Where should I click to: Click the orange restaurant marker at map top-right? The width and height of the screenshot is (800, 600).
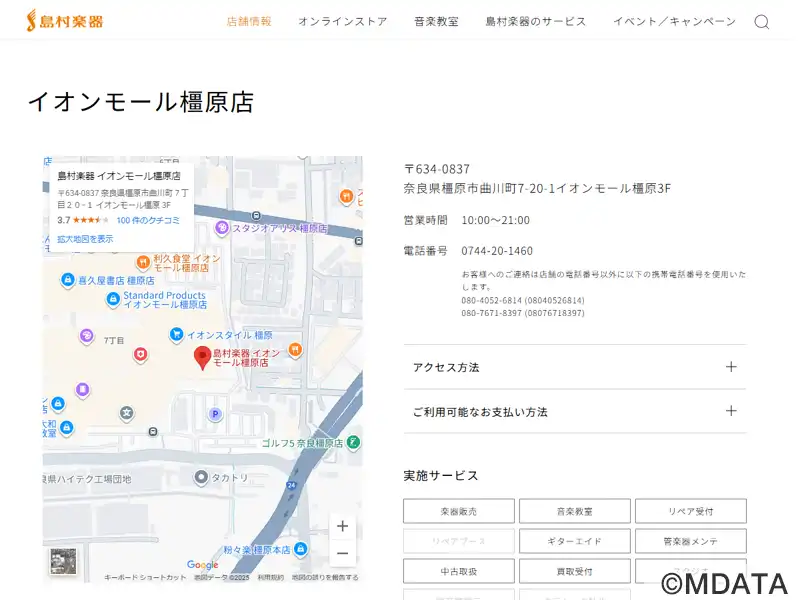pos(346,196)
